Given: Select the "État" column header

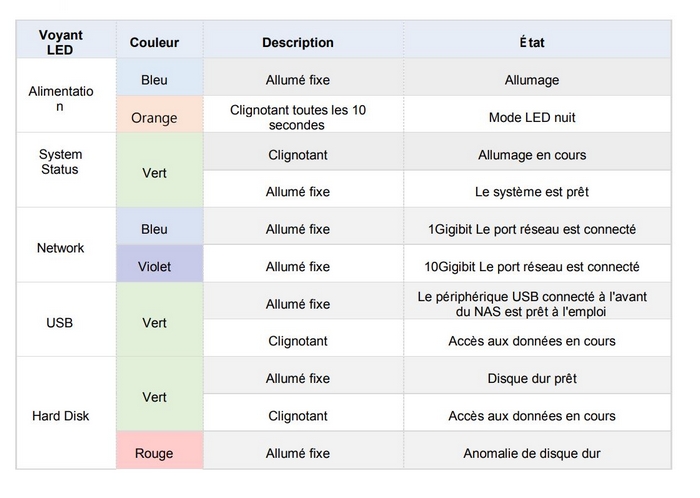Looking at the screenshot, I should click(532, 43).
